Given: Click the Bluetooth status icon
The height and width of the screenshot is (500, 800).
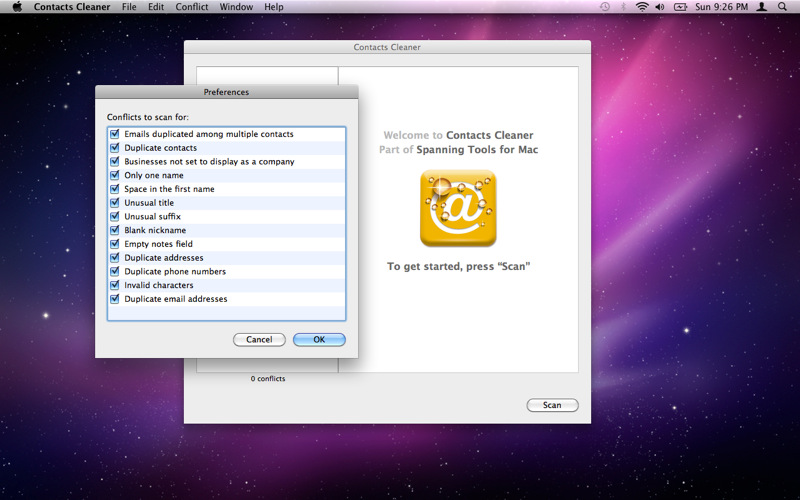Looking at the screenshot, I should pos(623,7).
